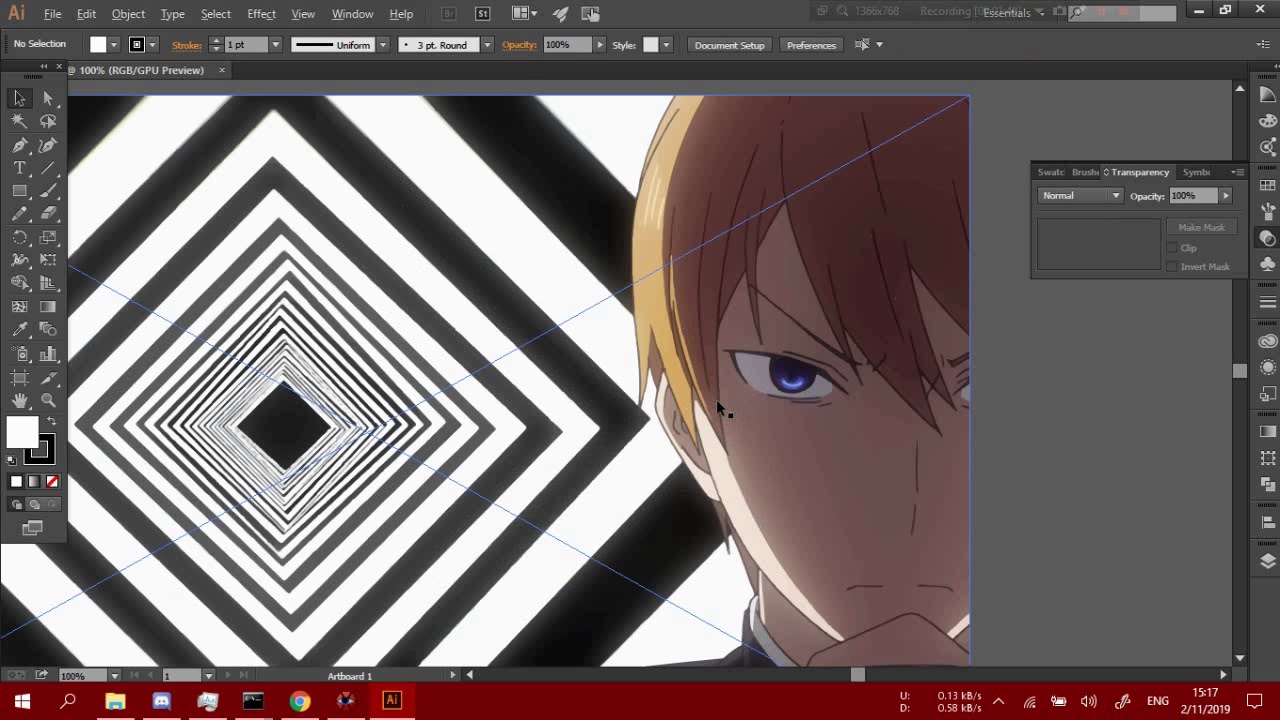Click the Style swatch in control bar
Image resolution: width=1280 pixels, height=720 pixels.
(651, 45)
